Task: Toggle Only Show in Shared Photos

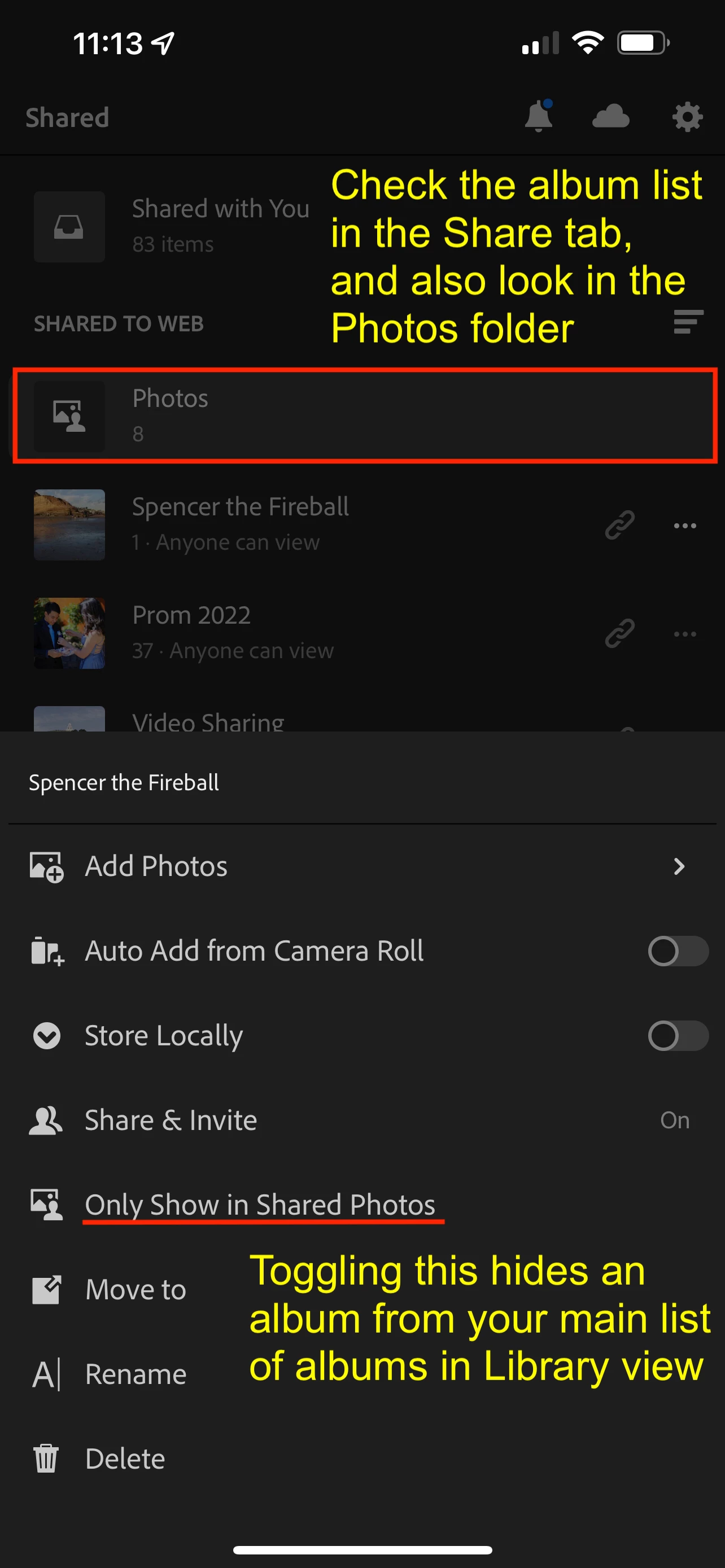Action: (260, 1205)
